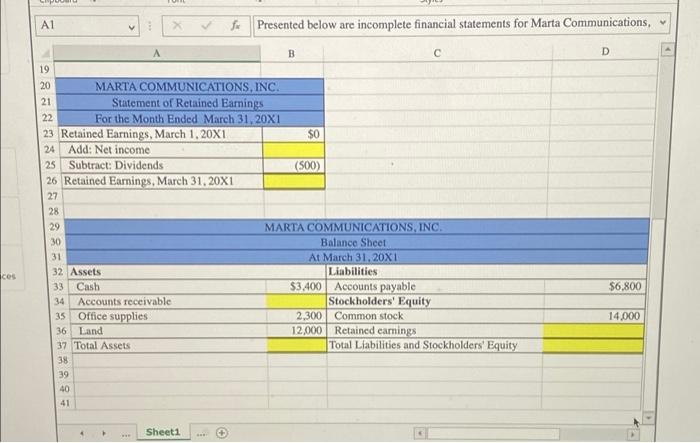700x443 pixels.
Task: Click the horizontal scrollbar thumb
Action: pos(493,433)
